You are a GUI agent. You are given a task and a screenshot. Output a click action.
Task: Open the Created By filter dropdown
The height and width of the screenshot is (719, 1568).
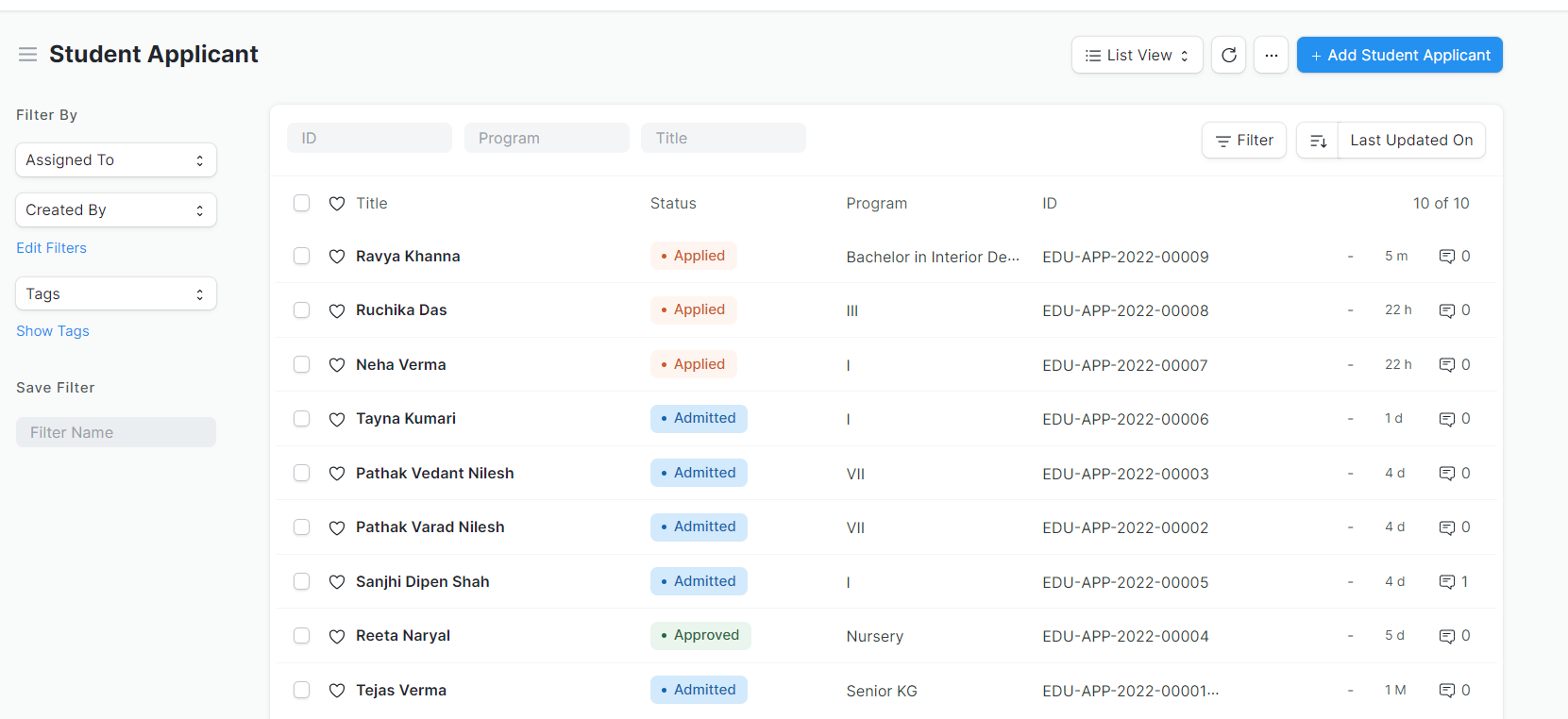(116, 209)
